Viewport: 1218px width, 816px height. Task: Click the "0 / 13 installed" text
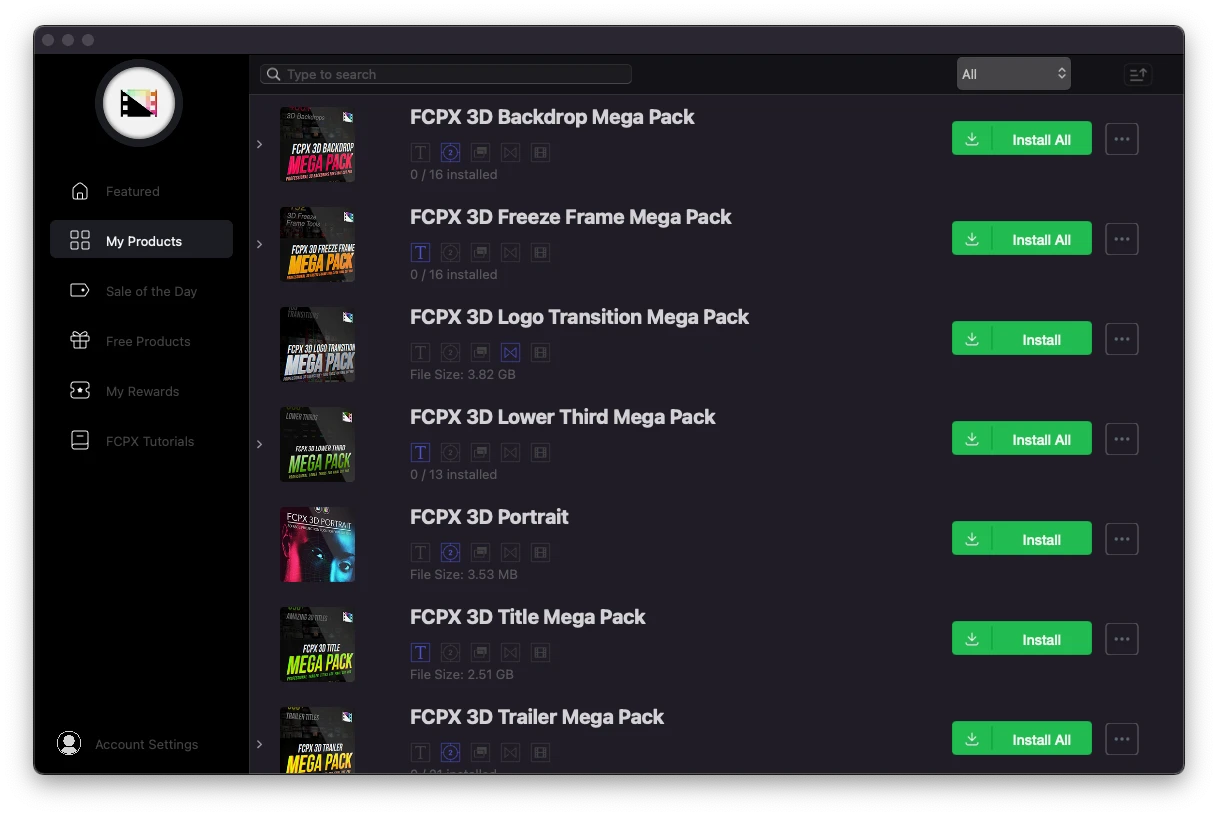click(453, 475)
